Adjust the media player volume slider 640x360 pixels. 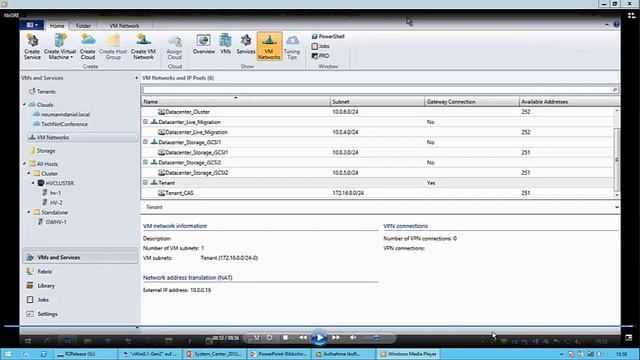point(376,338)
